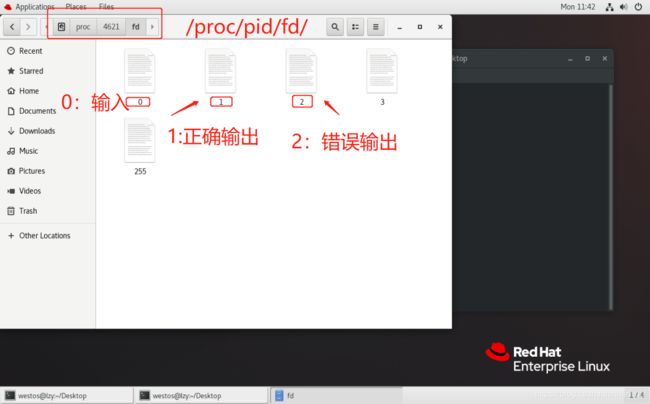This screenshot has width=650, height=404.
Task: Go forward with the right arrow button
Action: [28, 27]
